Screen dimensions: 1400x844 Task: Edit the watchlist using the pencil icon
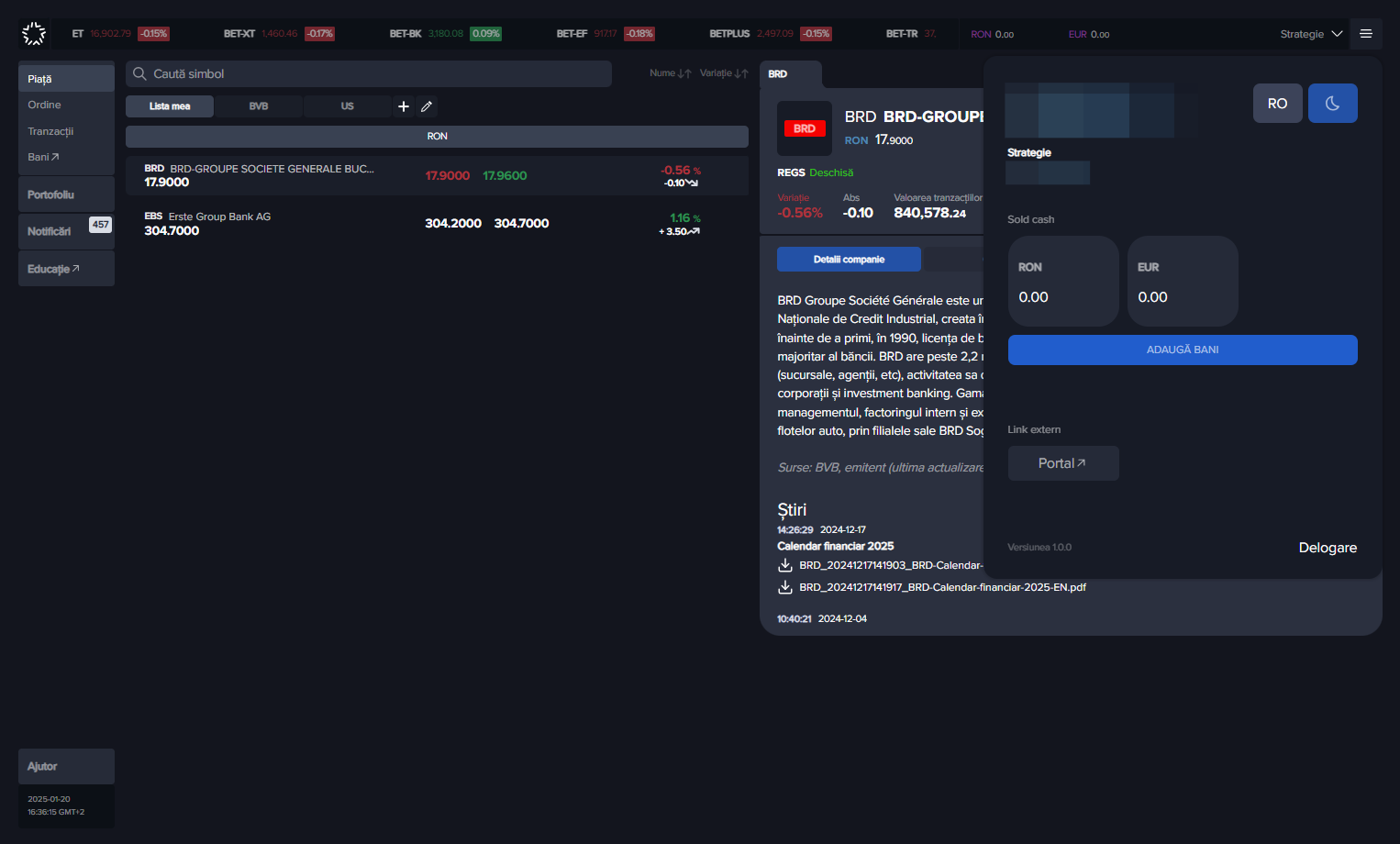(427, 106)
